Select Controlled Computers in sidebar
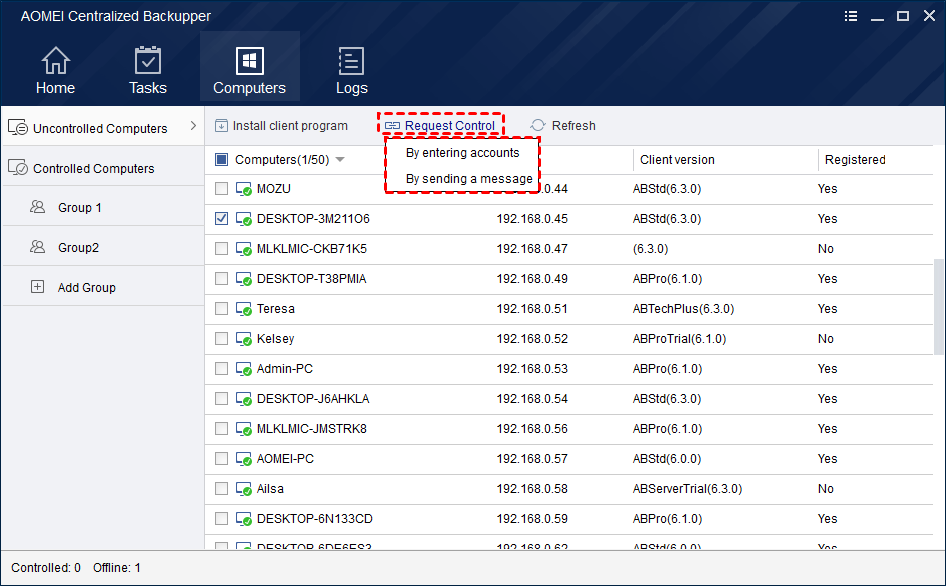The height and width of the screenshot is (586, 946). point(102,167)
